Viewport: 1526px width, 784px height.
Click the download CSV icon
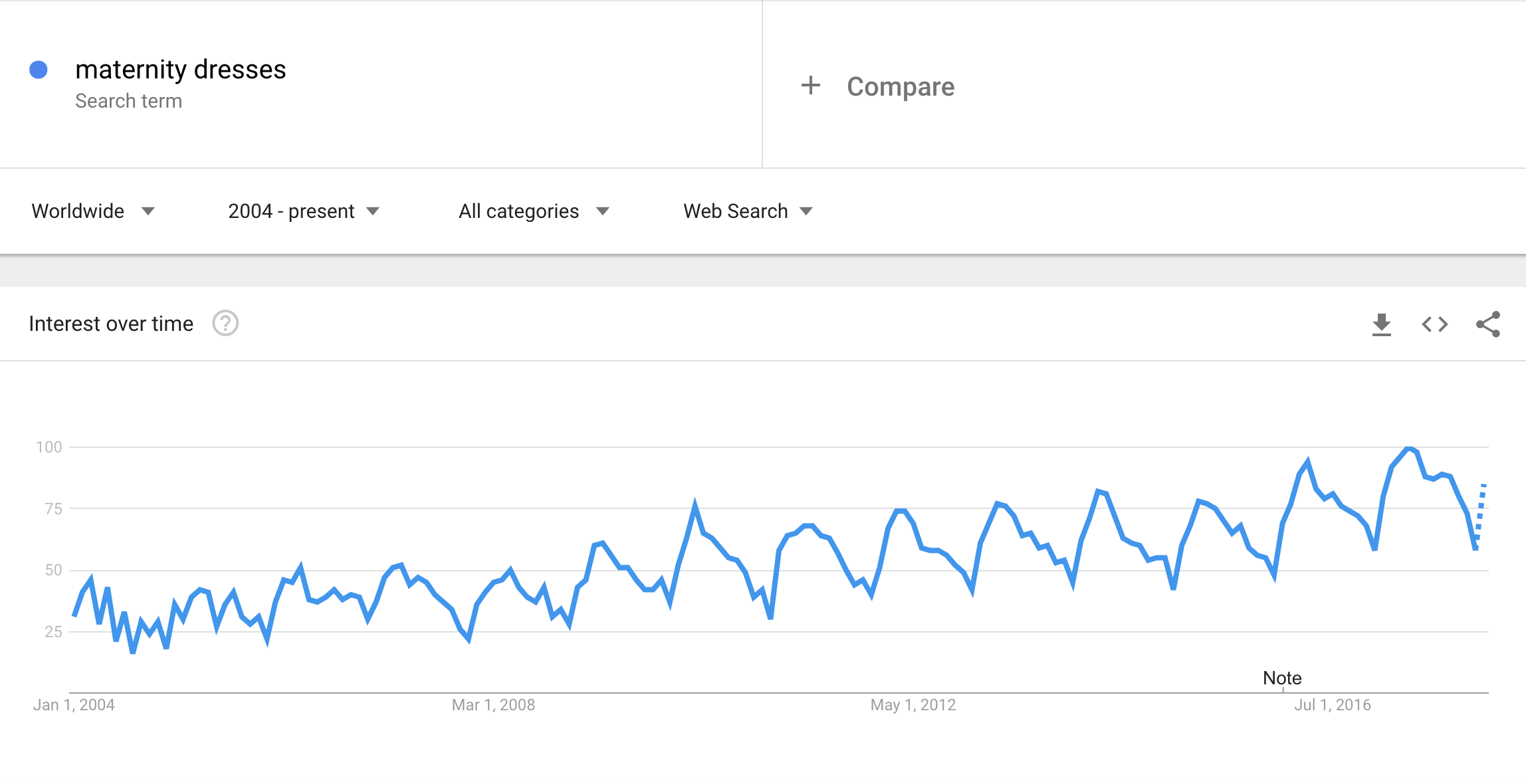click(x=1381, y=324)
